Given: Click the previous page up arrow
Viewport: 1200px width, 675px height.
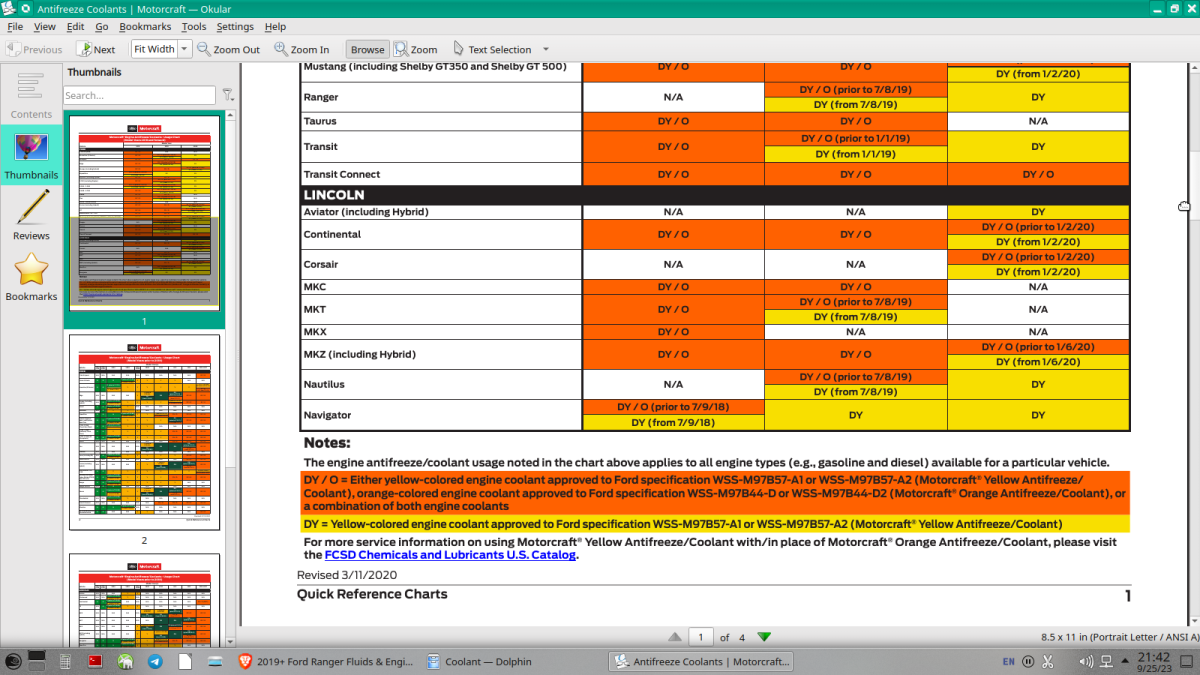Looking at the screenshot, I should click(x=675, y=637).
